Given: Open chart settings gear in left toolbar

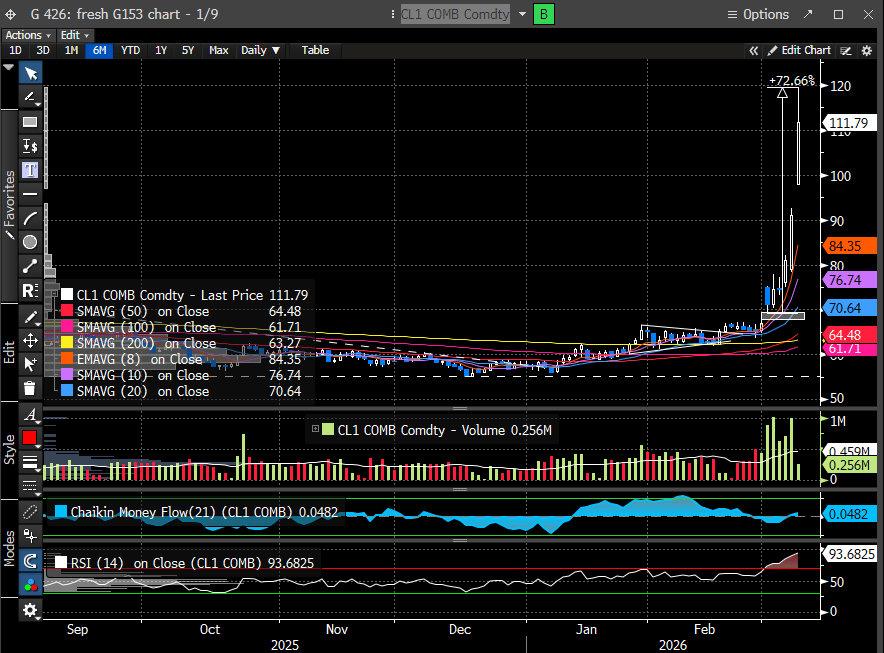Looking at the screenshot, I should click(x=30, y=609).
